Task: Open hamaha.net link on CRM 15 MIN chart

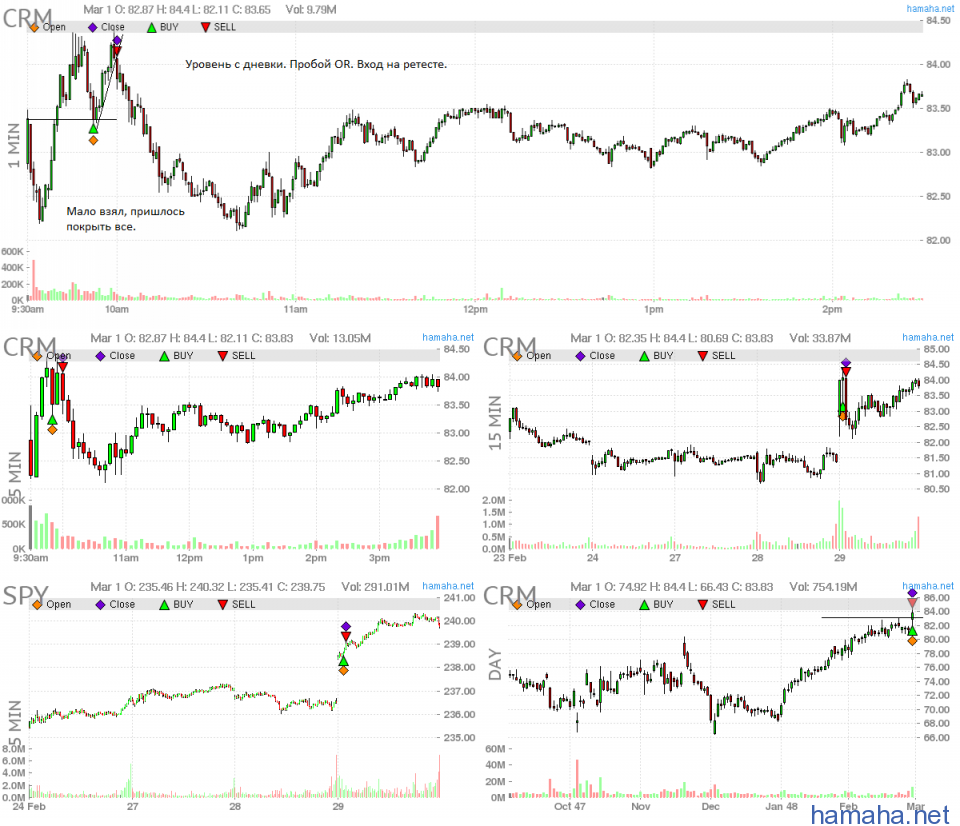Action: pyautogui.click(x=928, y=337)
